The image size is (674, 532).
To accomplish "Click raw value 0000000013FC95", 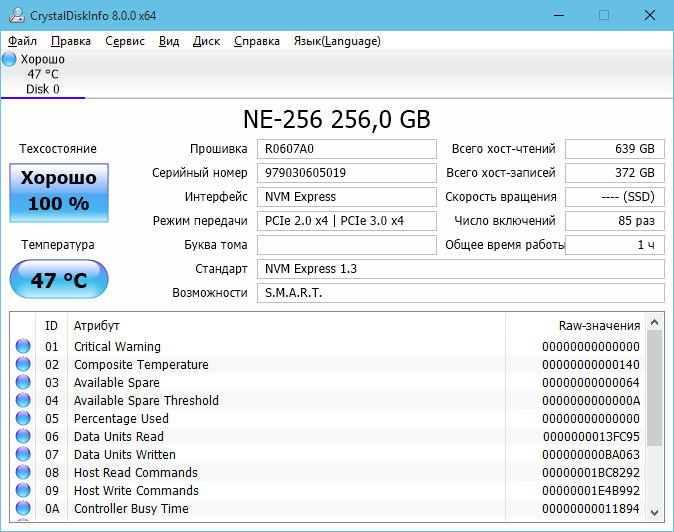I will pos(591,437).
